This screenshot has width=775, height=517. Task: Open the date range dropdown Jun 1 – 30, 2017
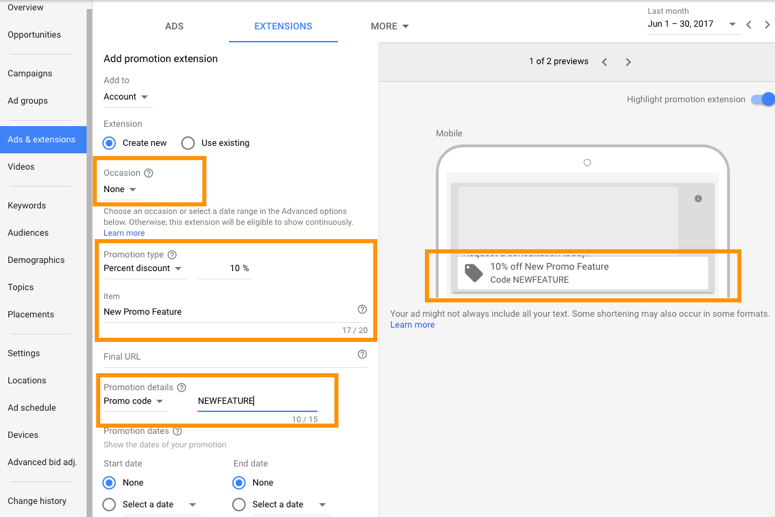click(x=692, y=24)
